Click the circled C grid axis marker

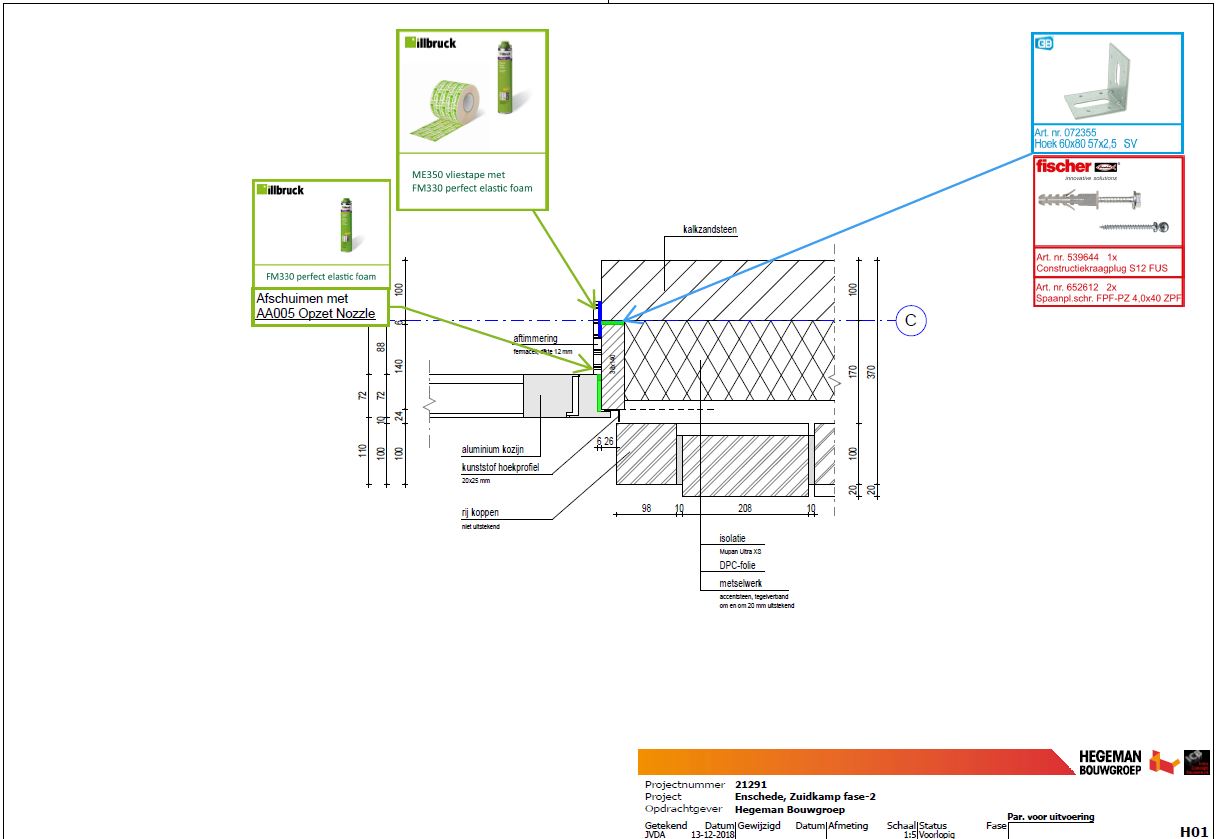[910, 321]
